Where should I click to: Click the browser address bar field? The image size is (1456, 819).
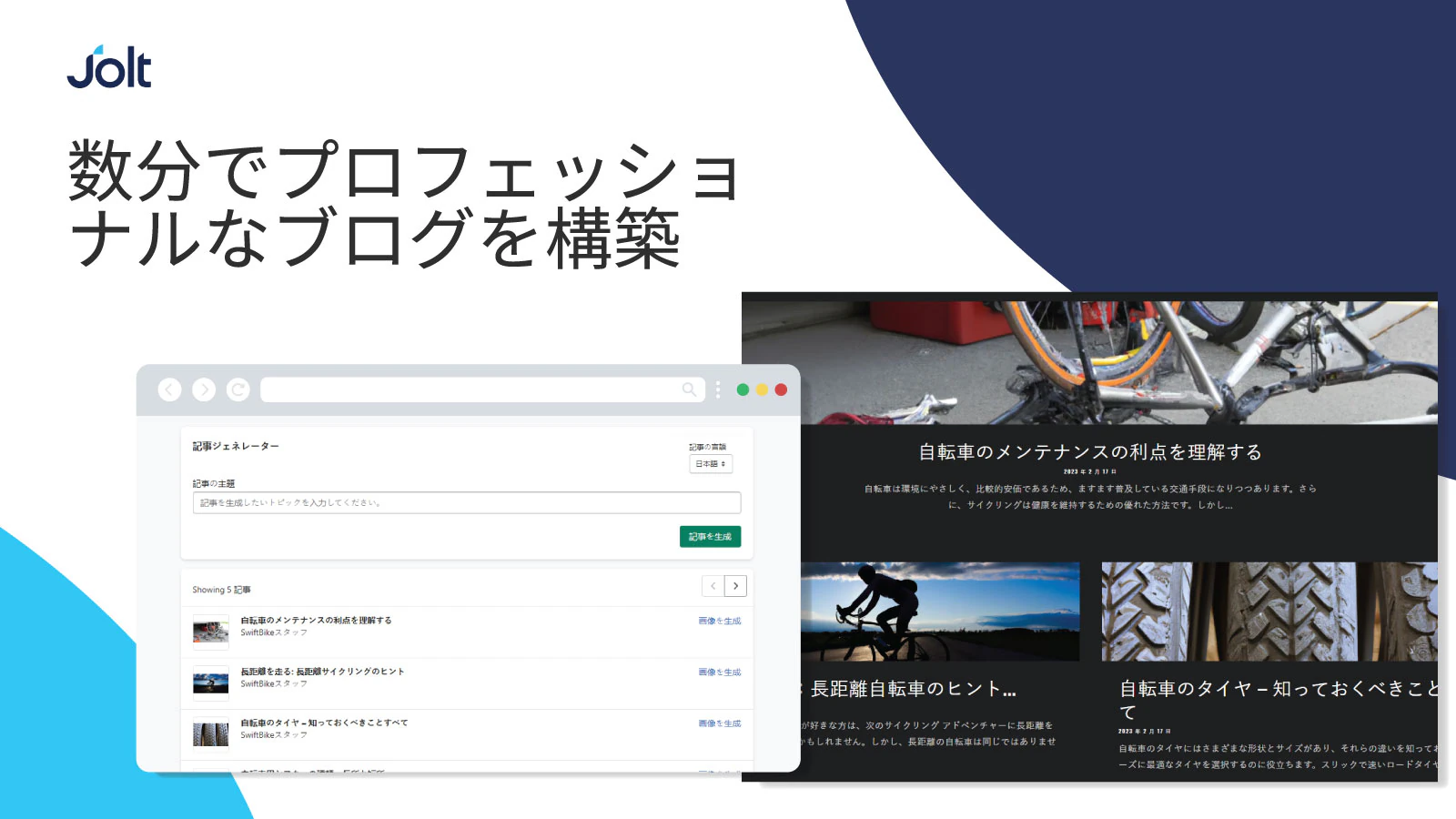(482, 389)
